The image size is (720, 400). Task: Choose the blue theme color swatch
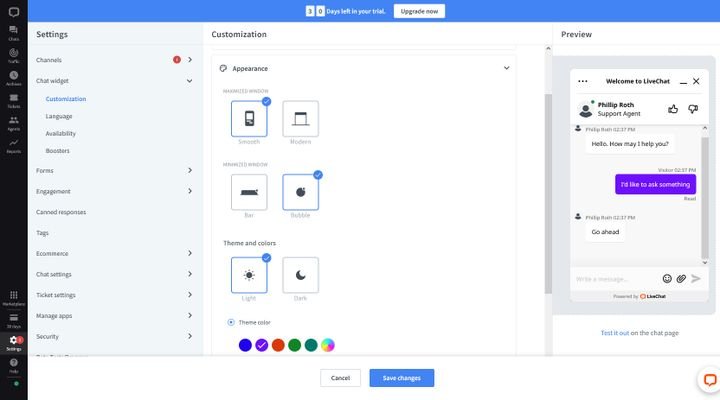(x=245, y=345)
